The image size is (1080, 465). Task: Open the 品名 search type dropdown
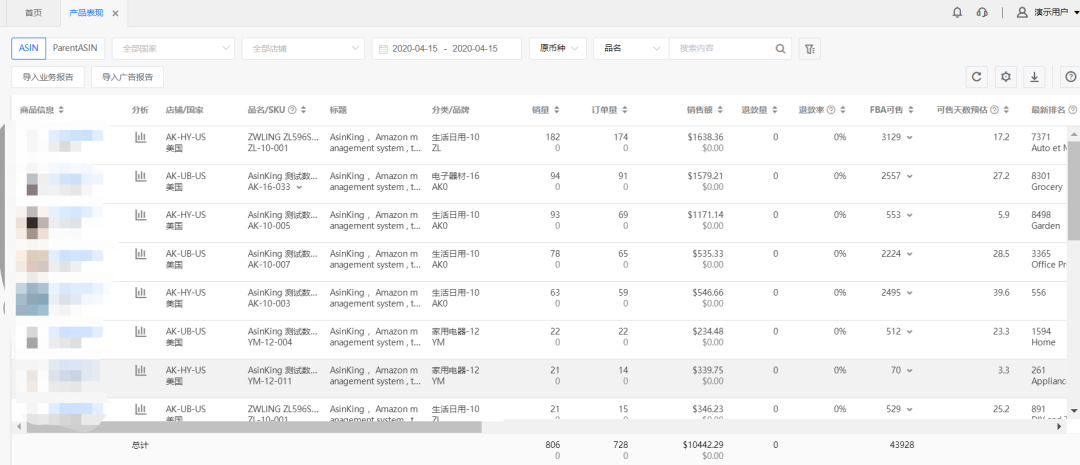[x=631, y=49]
